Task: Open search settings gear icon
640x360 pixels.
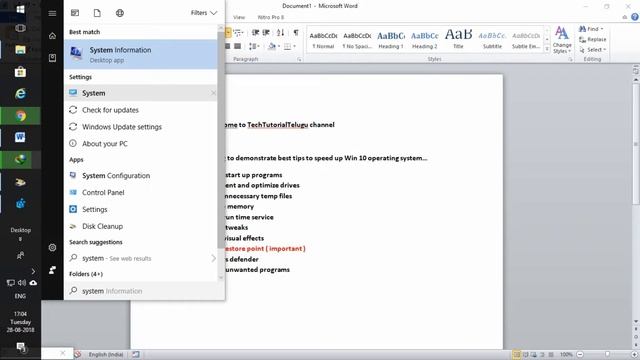Action: point(52,247)
